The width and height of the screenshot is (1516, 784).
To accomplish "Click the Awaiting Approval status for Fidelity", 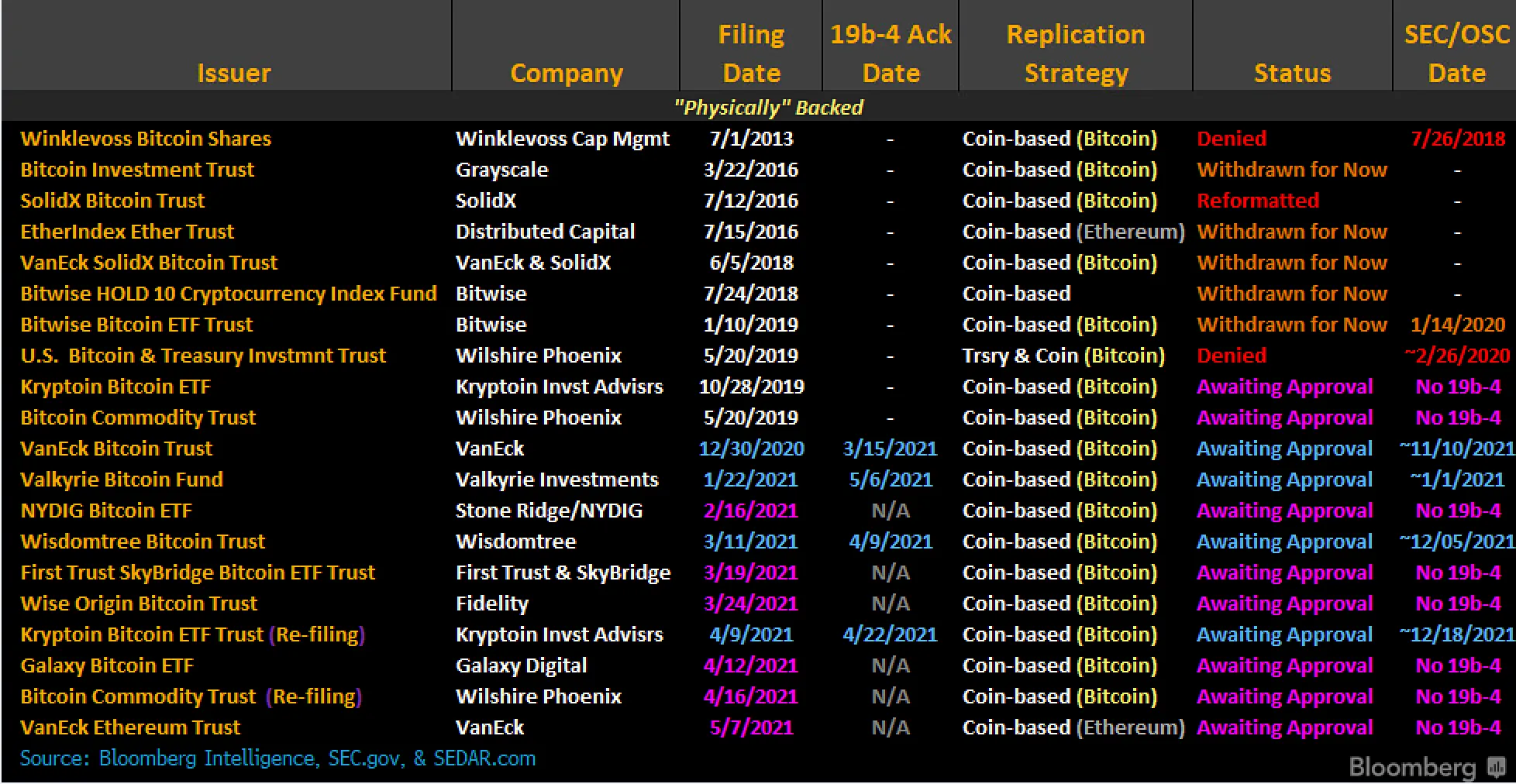I will 1284,603.
